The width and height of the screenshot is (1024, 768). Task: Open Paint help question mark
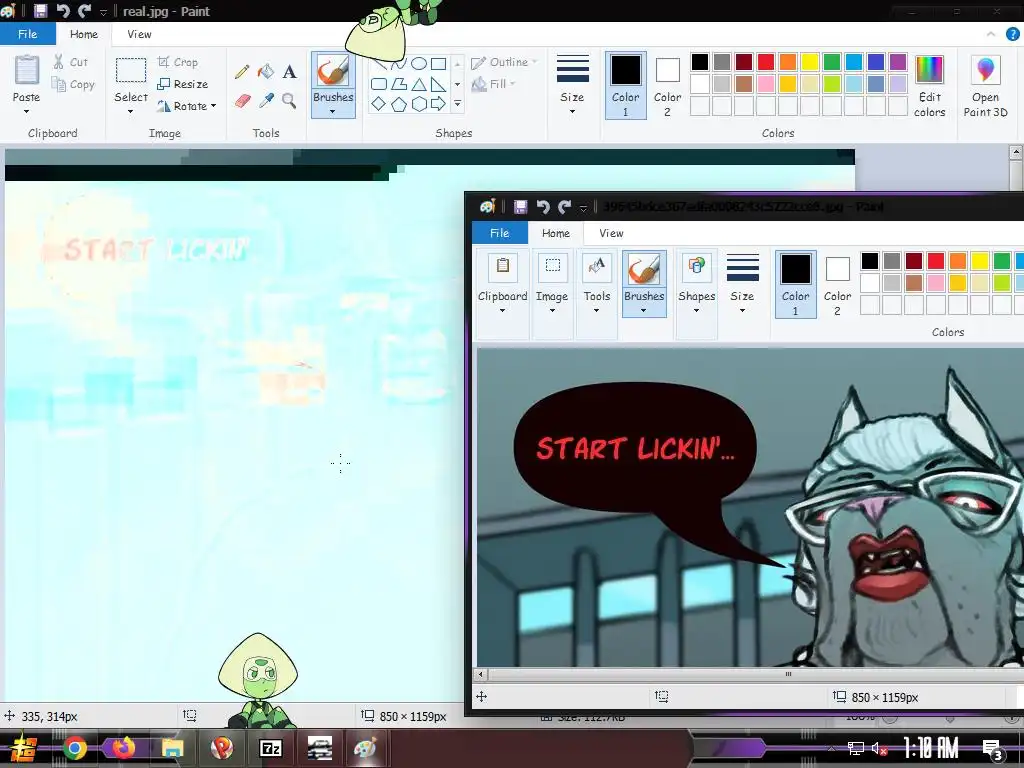pyautogui.click(x=1013, y=34)
